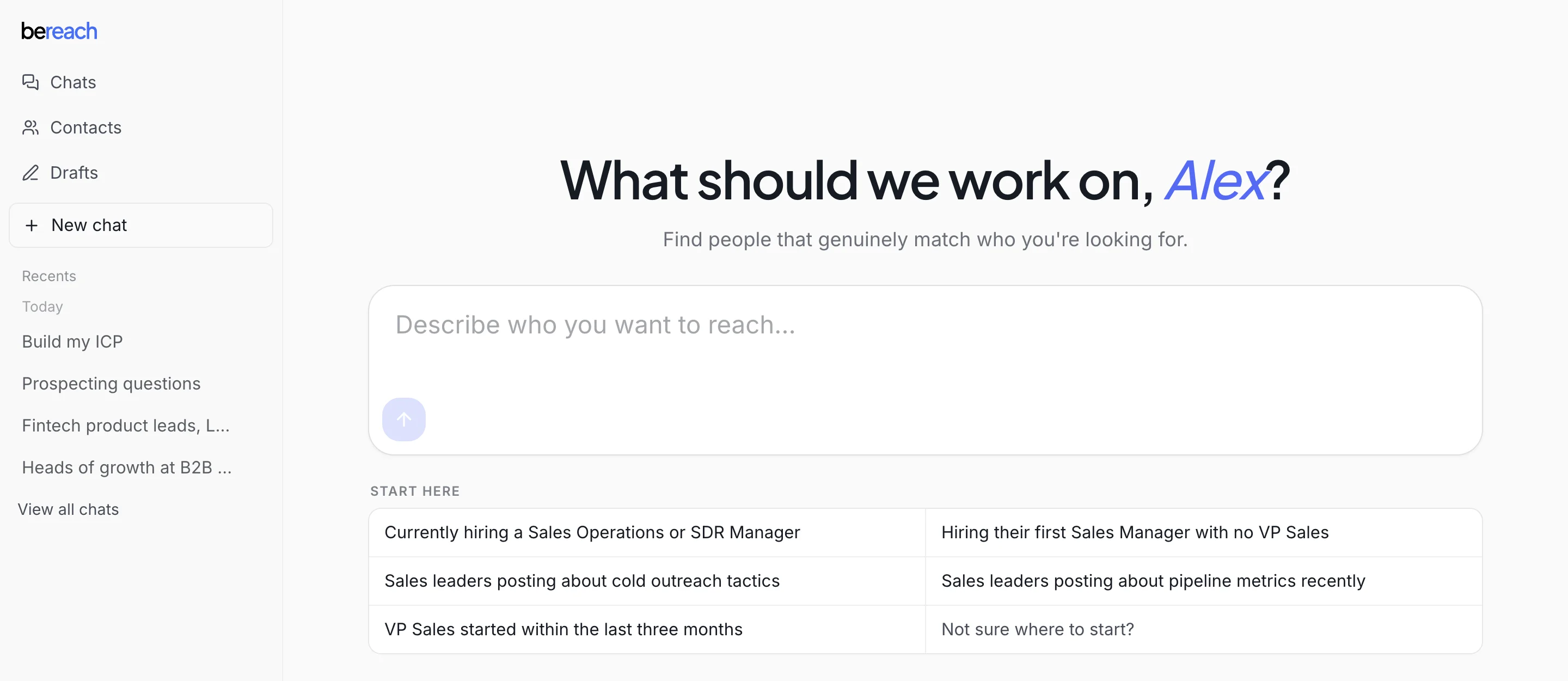Open the Build my ICP chat

click(72, 342)
